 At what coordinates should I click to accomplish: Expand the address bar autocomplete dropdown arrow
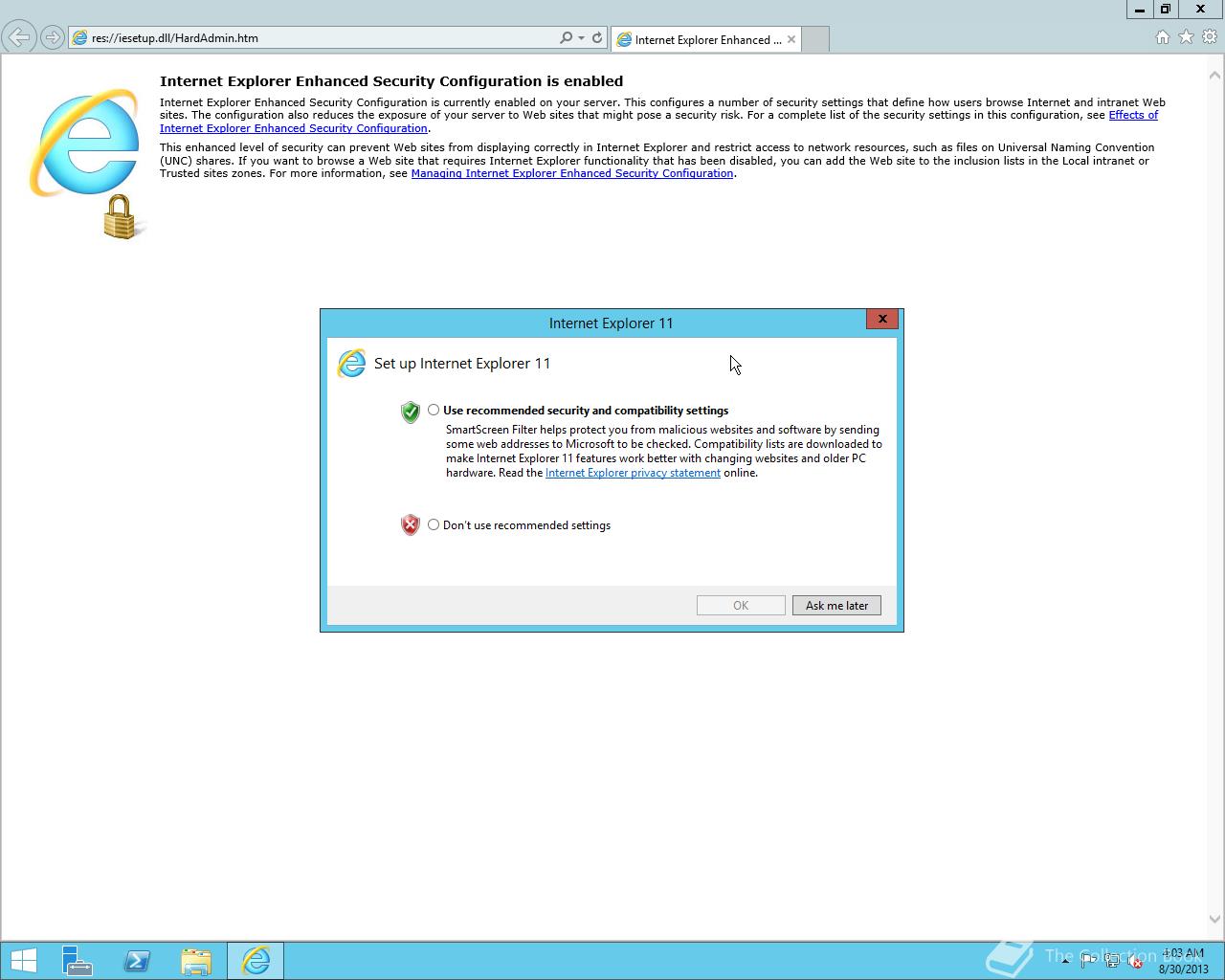pos(581,38)
